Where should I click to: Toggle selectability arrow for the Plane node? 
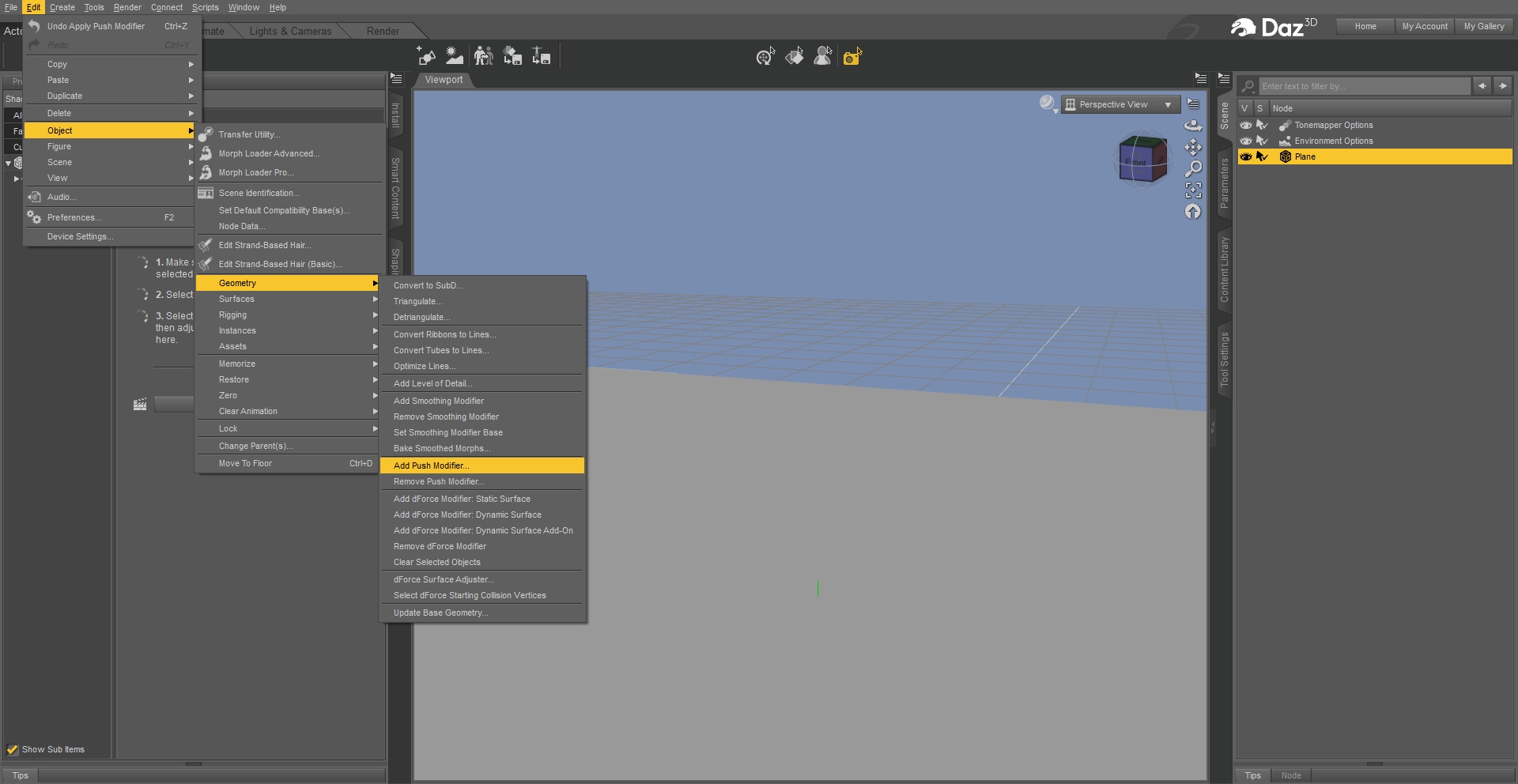coord(1262,156)
